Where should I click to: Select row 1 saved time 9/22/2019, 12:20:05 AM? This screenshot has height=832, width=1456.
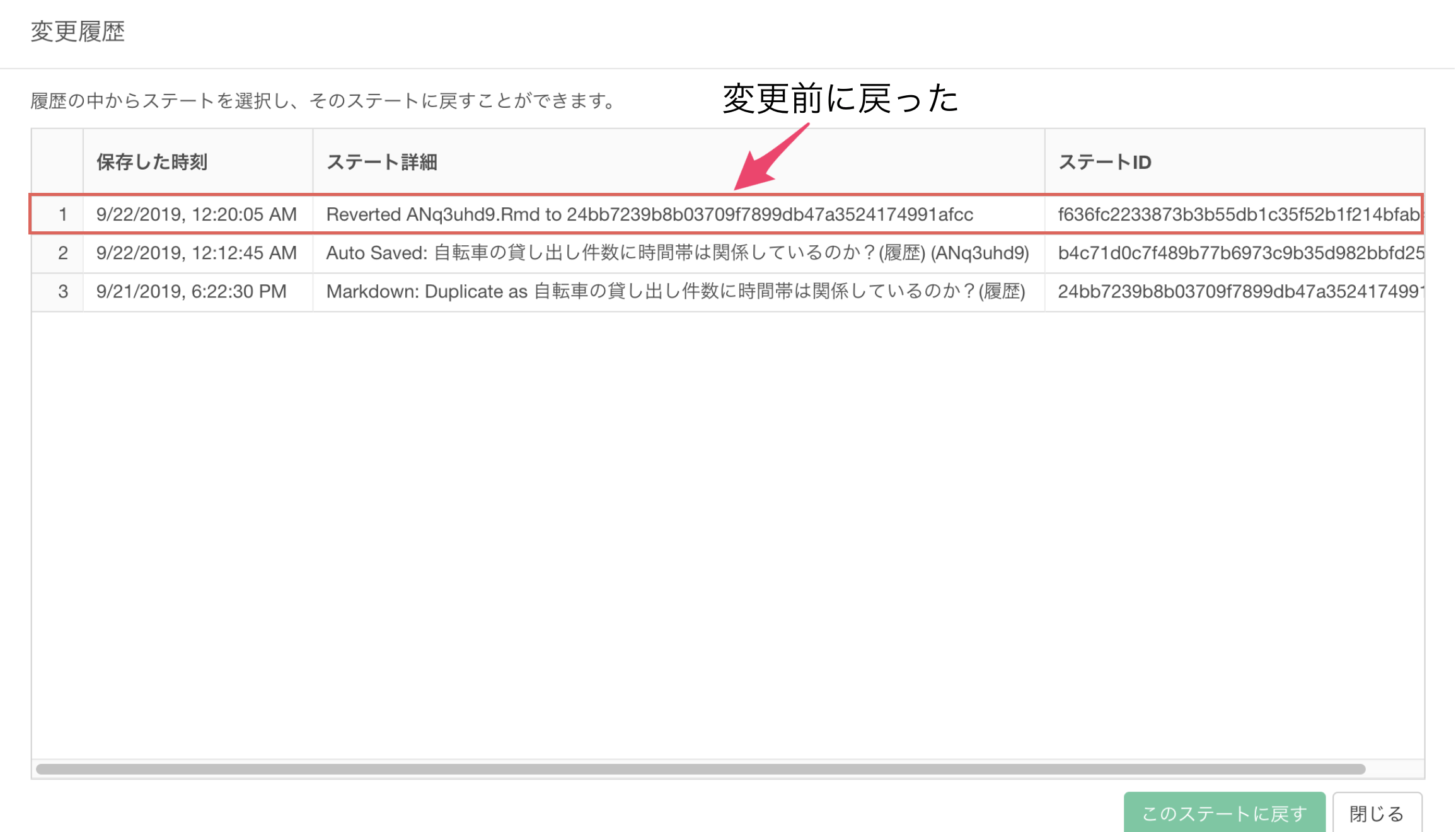pos(197,214)
